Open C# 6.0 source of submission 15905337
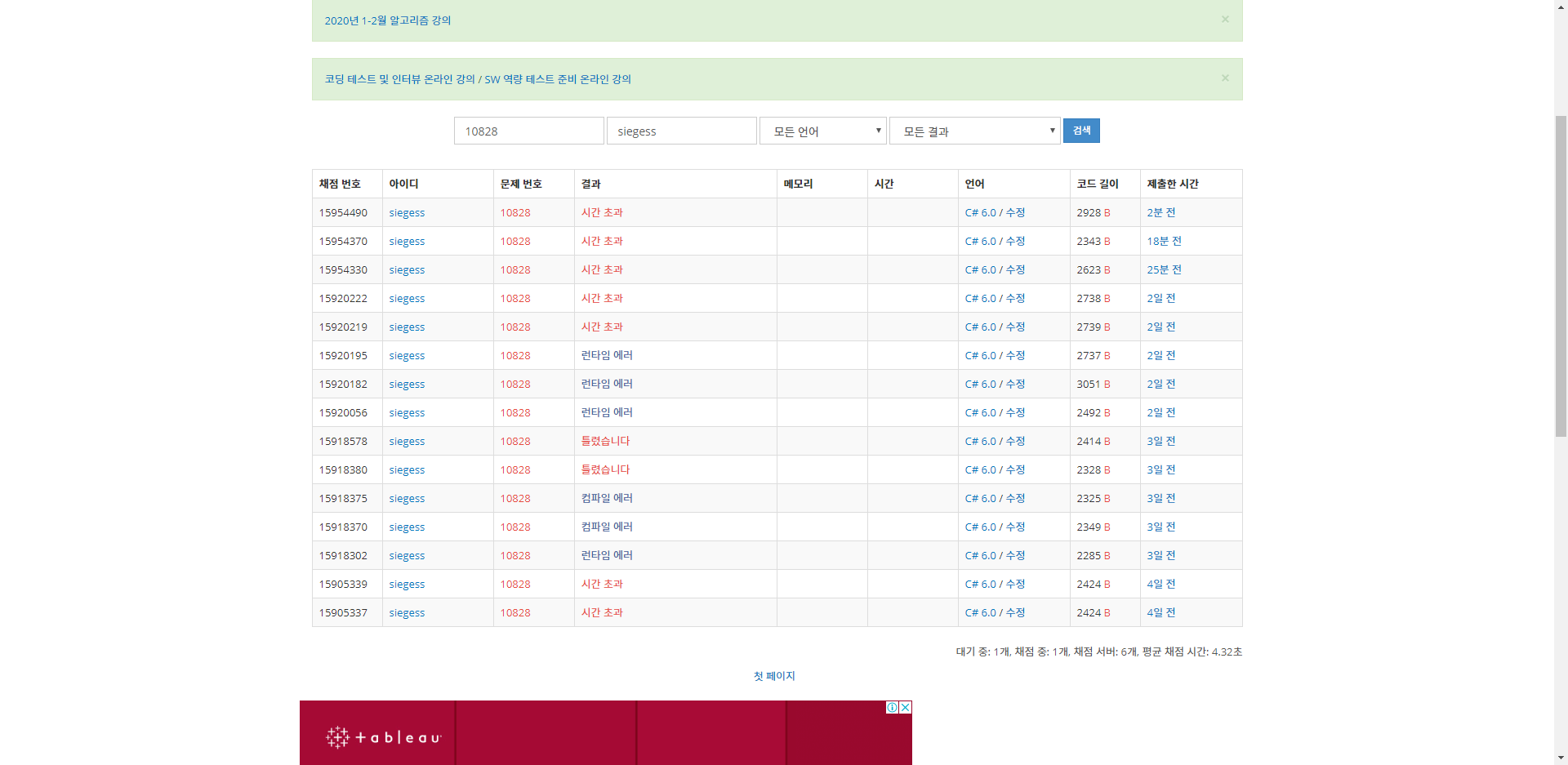1568x765 pixels. tap(980, 612)
